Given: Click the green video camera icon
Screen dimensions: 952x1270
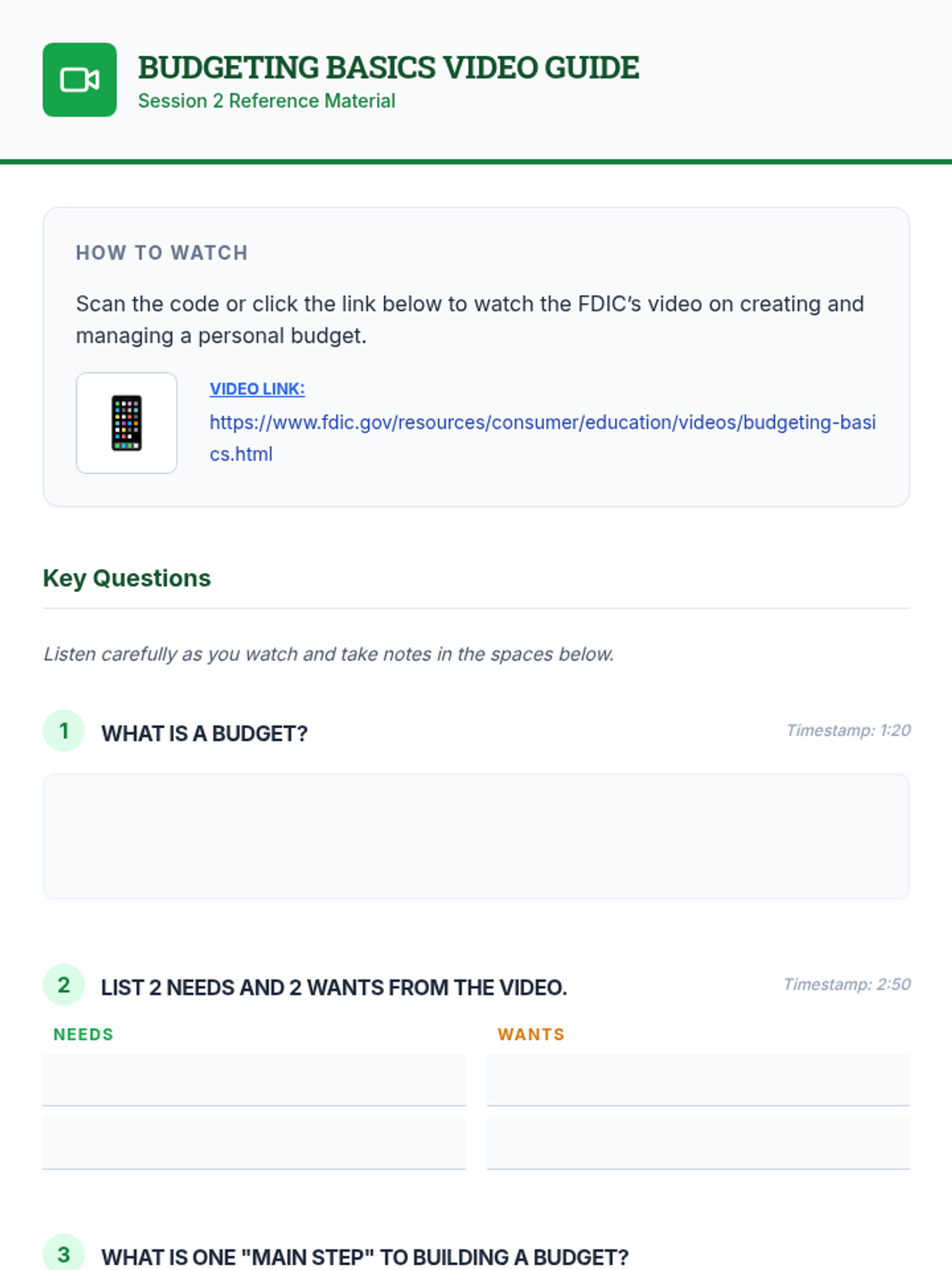Looking at the screenshot, I should tap(79, 79).
